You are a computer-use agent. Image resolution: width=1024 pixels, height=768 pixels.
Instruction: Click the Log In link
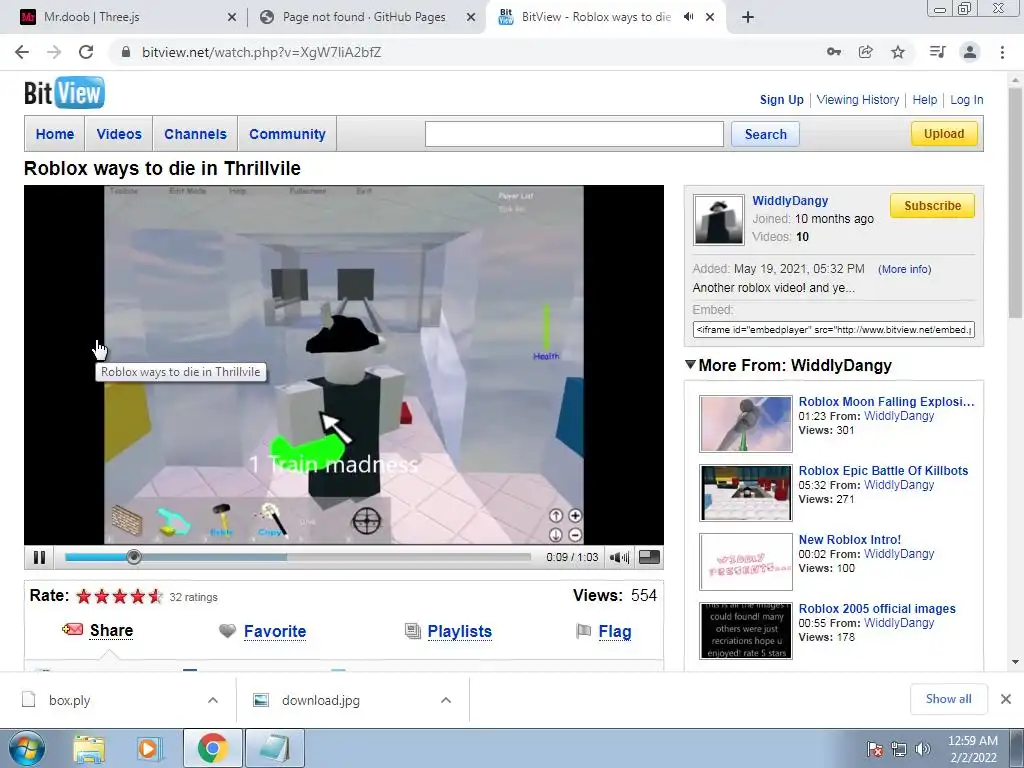coord(967,100)
